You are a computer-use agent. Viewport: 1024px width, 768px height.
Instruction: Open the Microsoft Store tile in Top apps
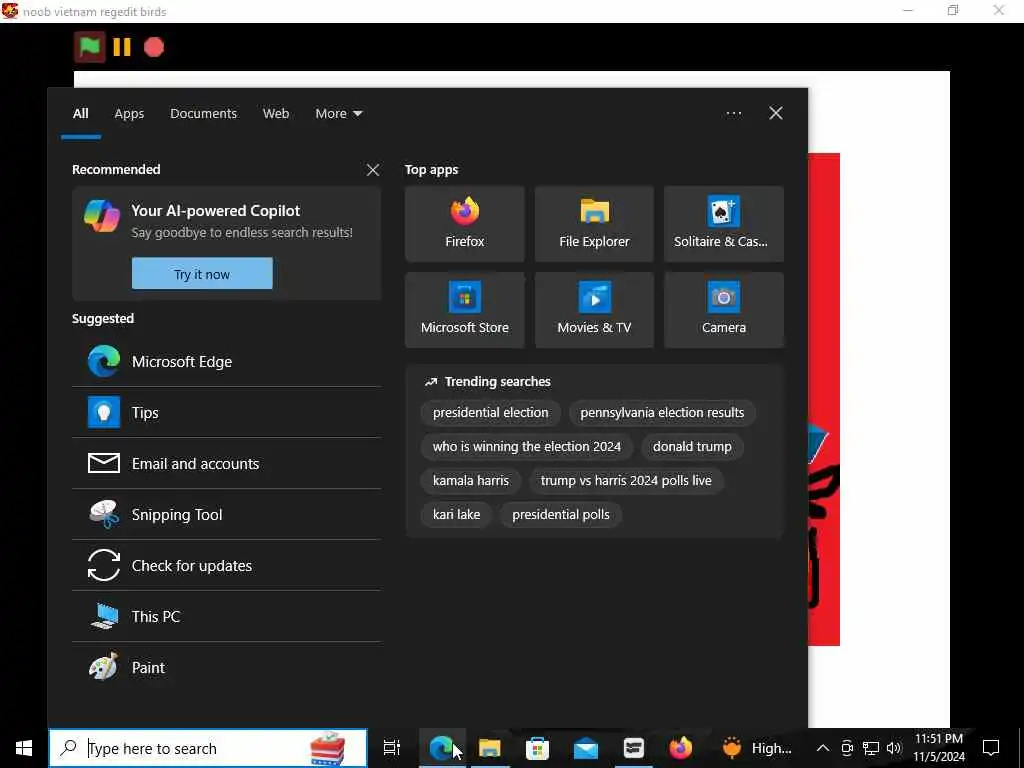[464, 310]
